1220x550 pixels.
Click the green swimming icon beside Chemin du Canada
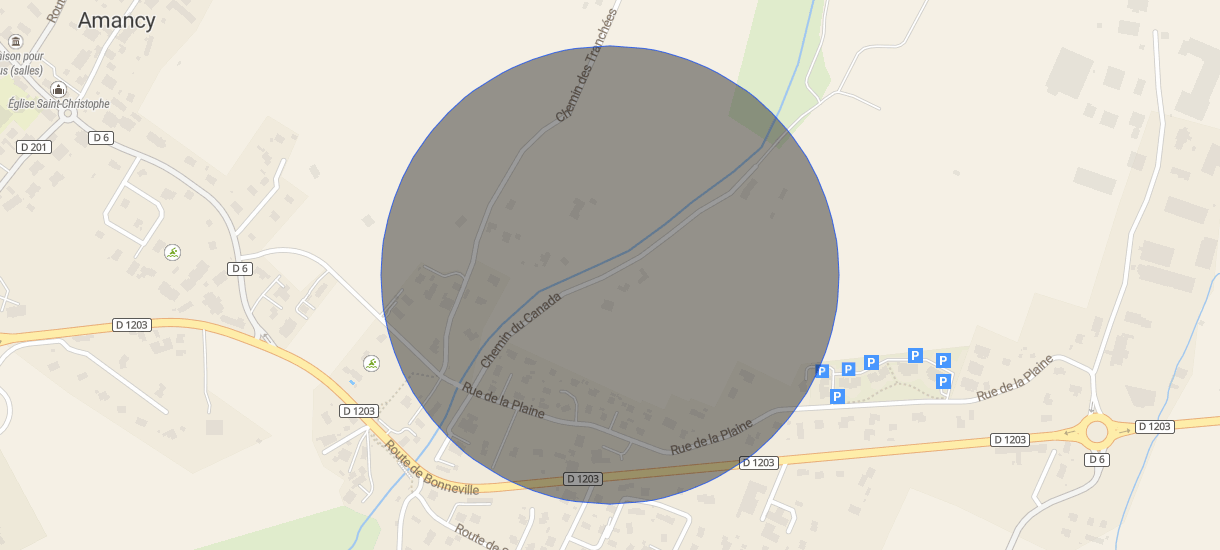tap(371, 363)
